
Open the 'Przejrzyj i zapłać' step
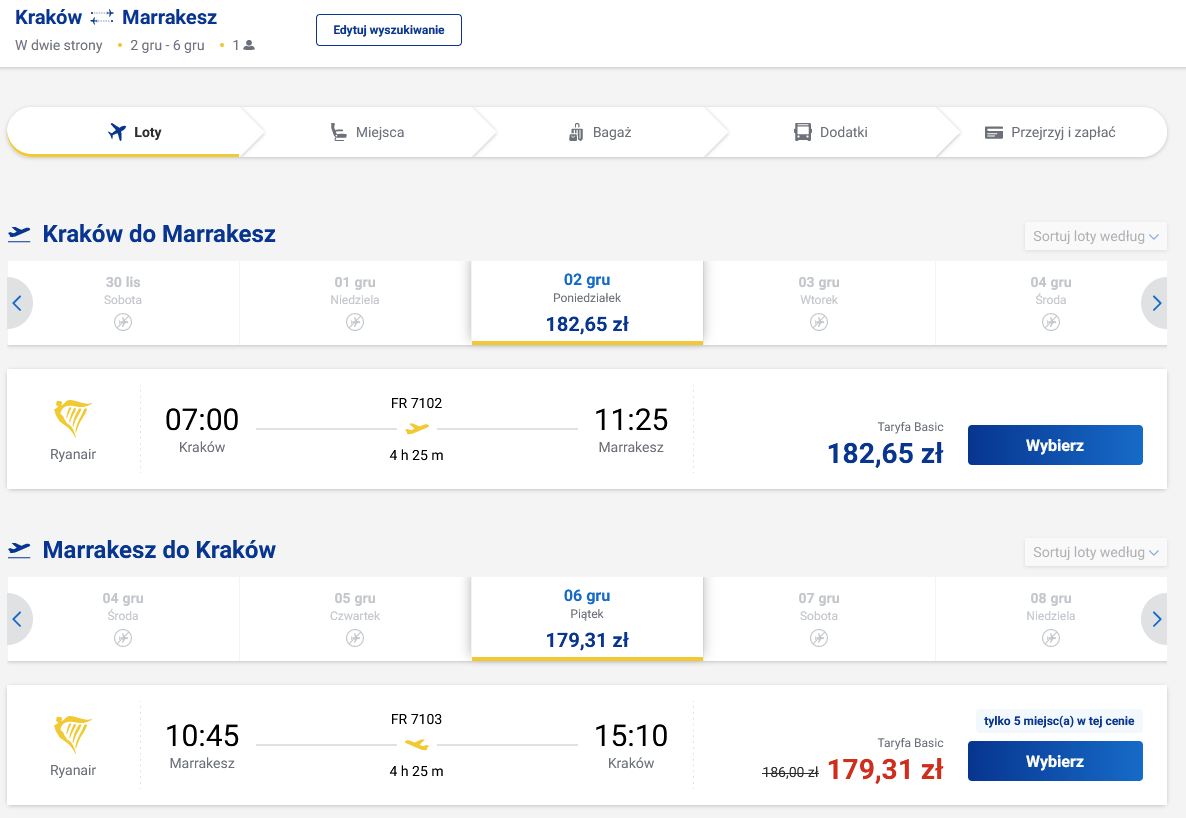(1050, 132)
